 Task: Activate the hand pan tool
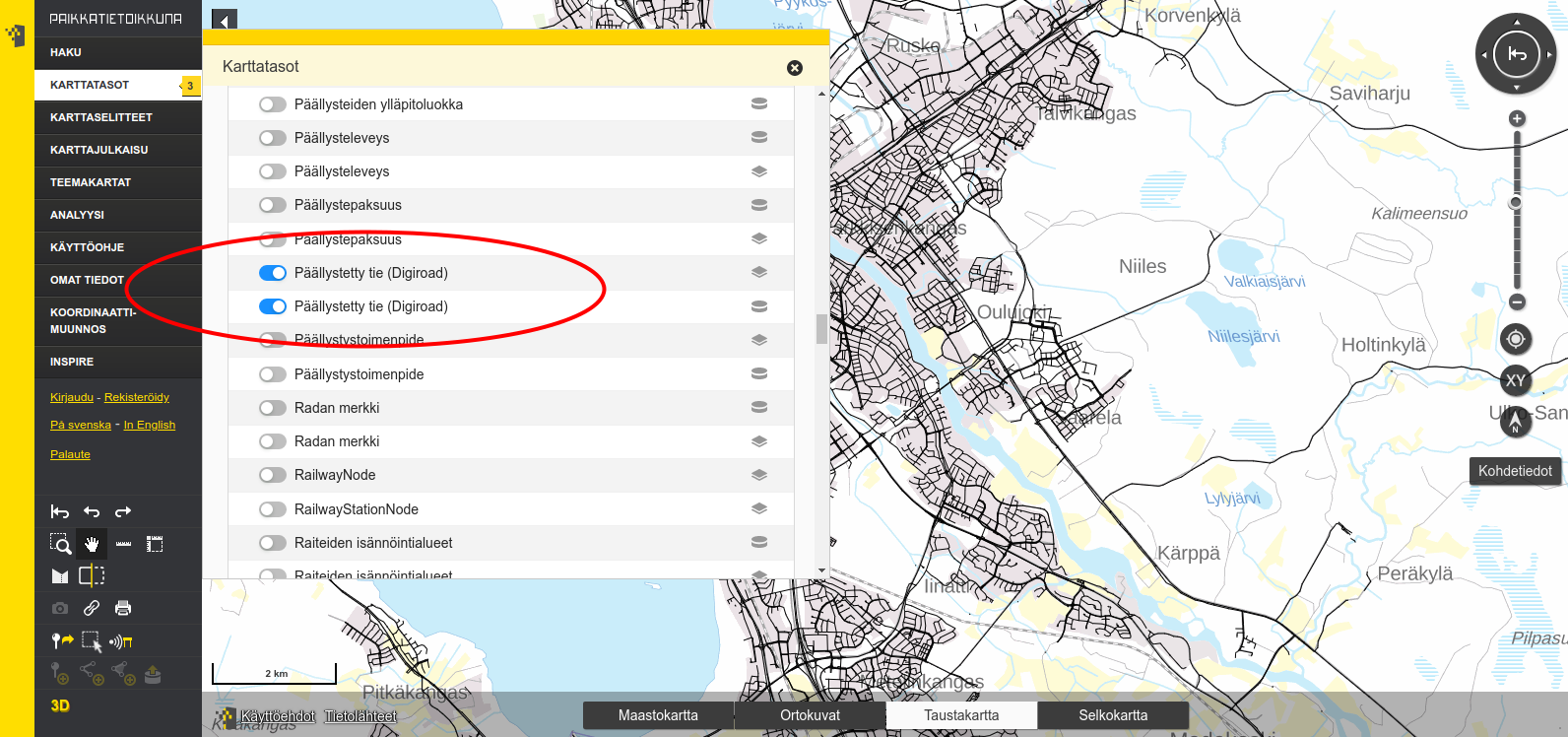pyautogui.click(x=92, y=544)
